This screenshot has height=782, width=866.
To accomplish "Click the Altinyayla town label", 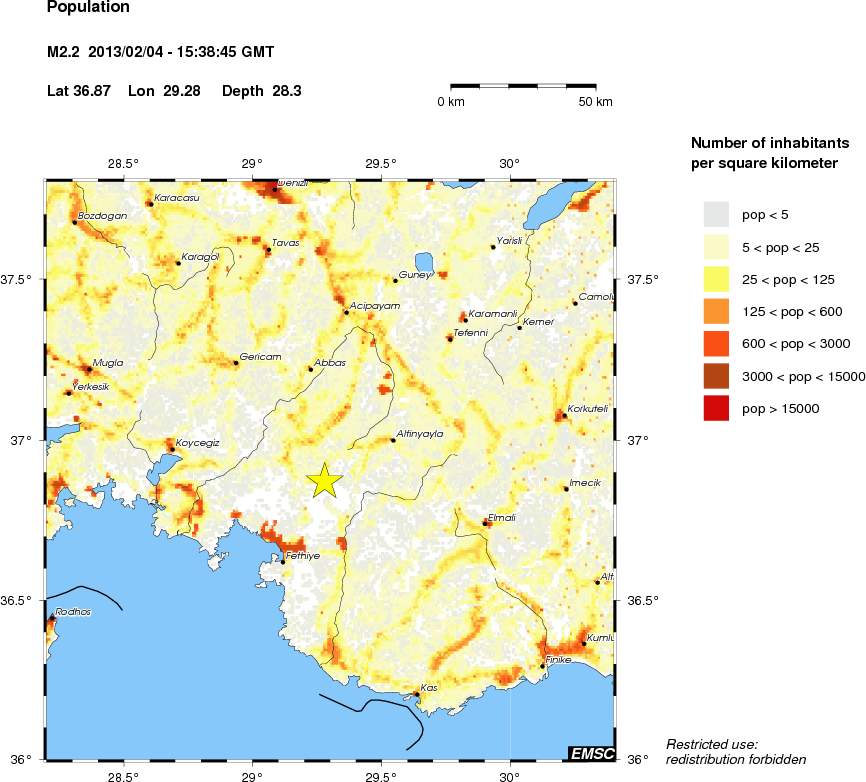I will click(420, 433).
